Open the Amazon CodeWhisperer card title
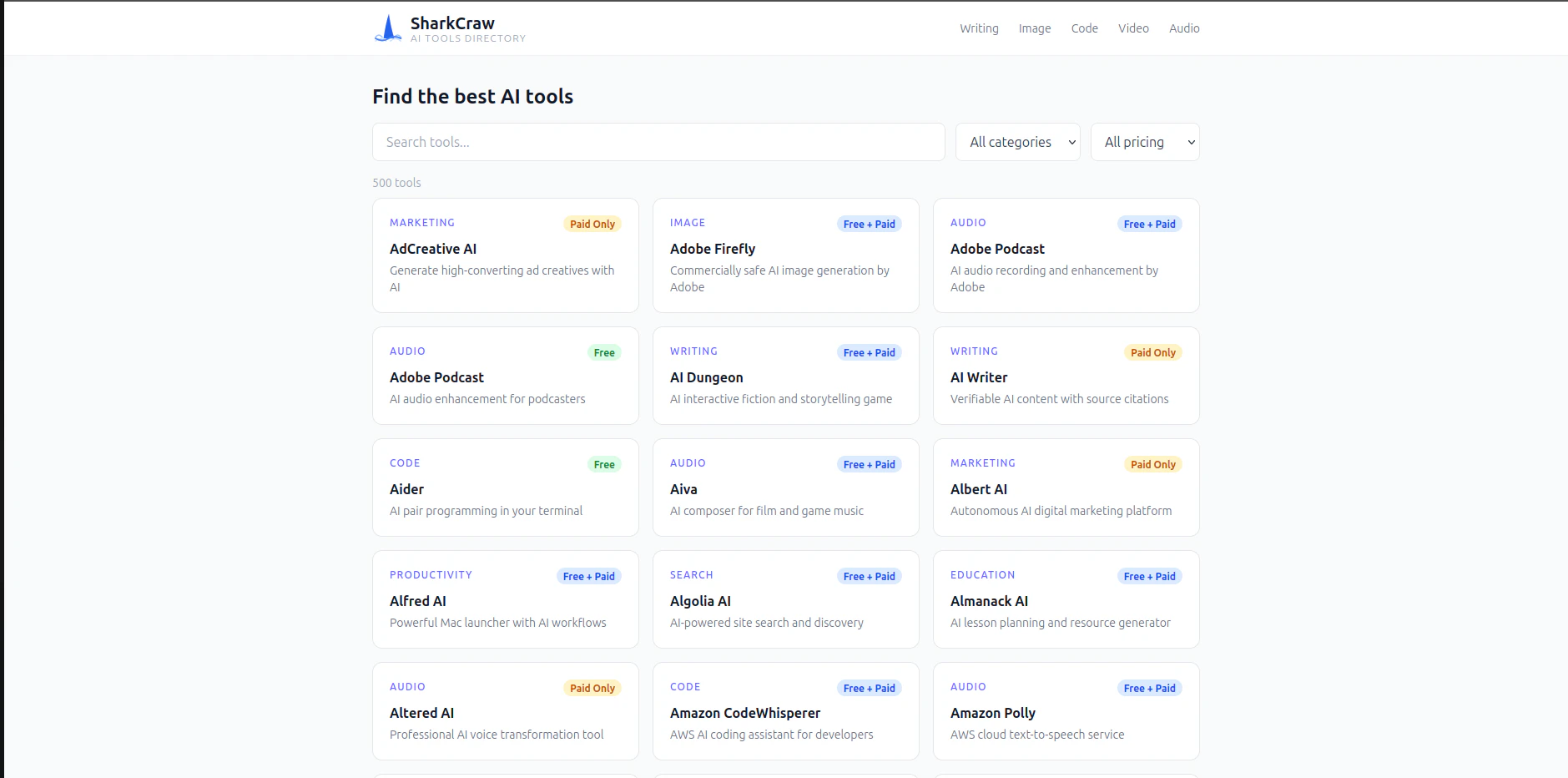The height and width of the screenshot is (778, 1568). pos(745,713)
